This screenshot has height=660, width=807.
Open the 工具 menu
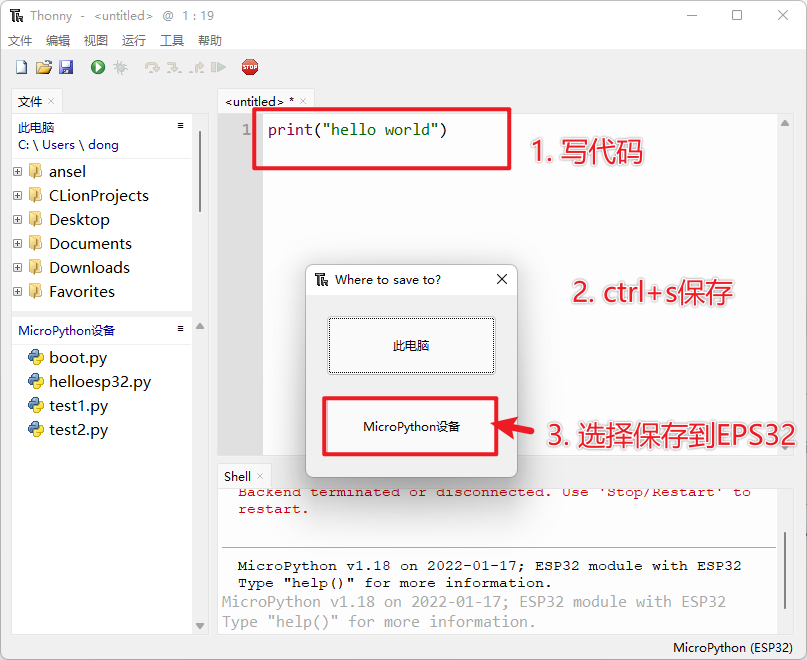pos(172,40)
